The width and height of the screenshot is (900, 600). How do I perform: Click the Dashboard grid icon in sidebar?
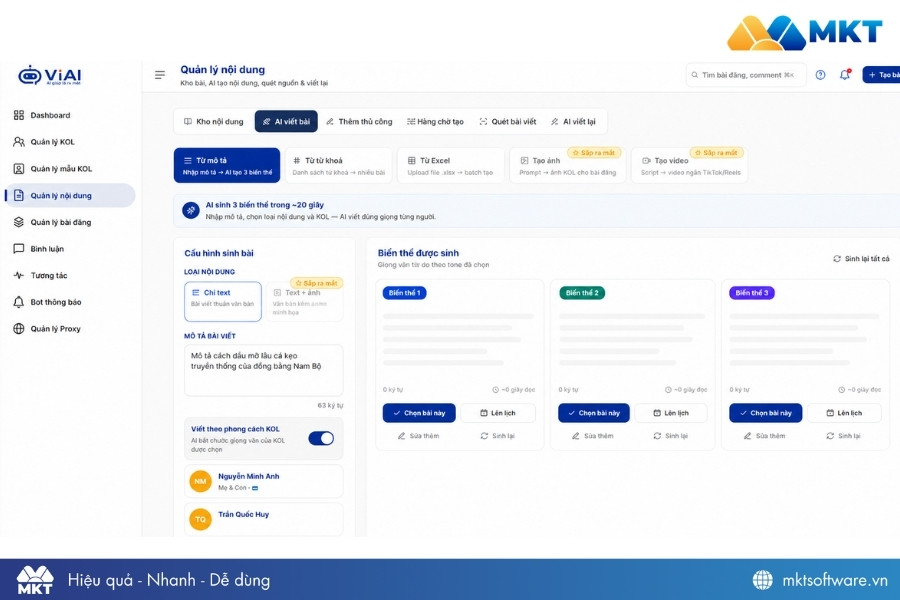19,115
